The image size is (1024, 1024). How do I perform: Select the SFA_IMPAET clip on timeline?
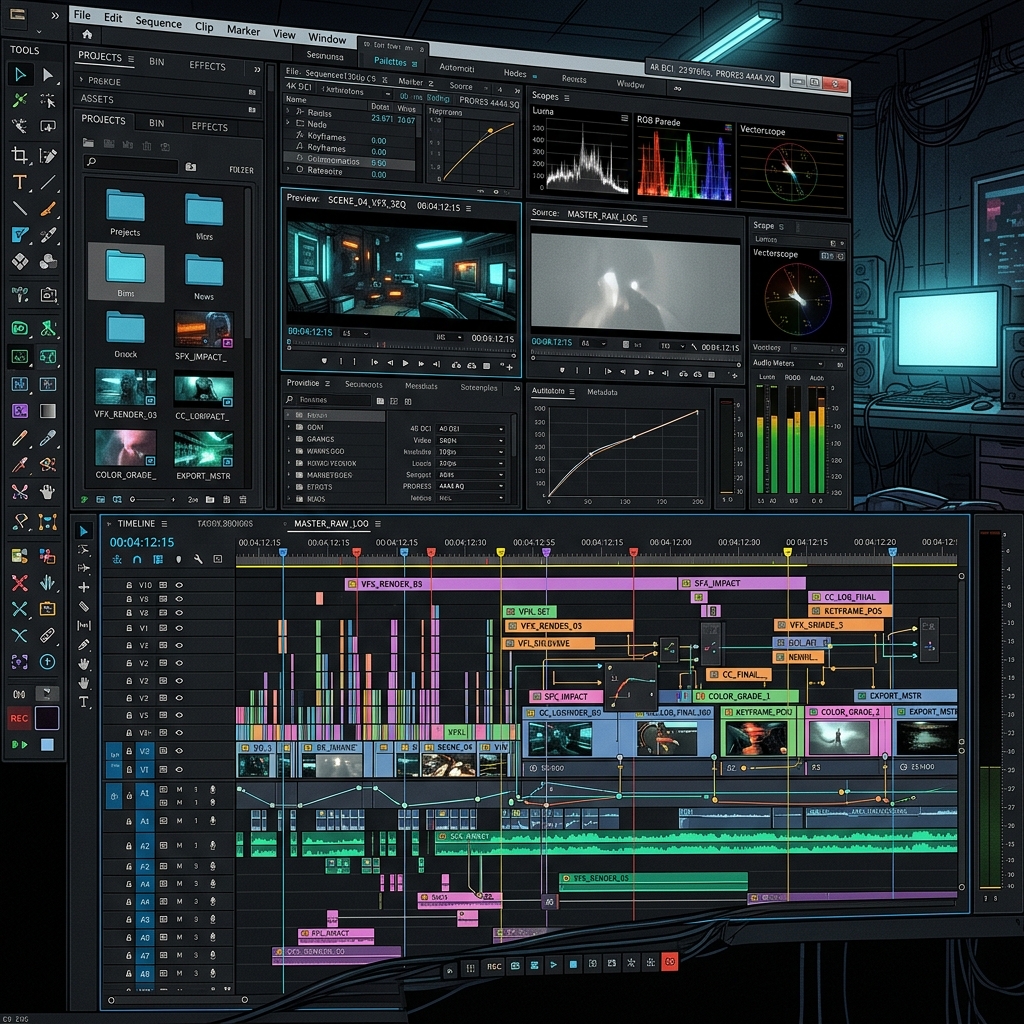(x=742, y=583)
